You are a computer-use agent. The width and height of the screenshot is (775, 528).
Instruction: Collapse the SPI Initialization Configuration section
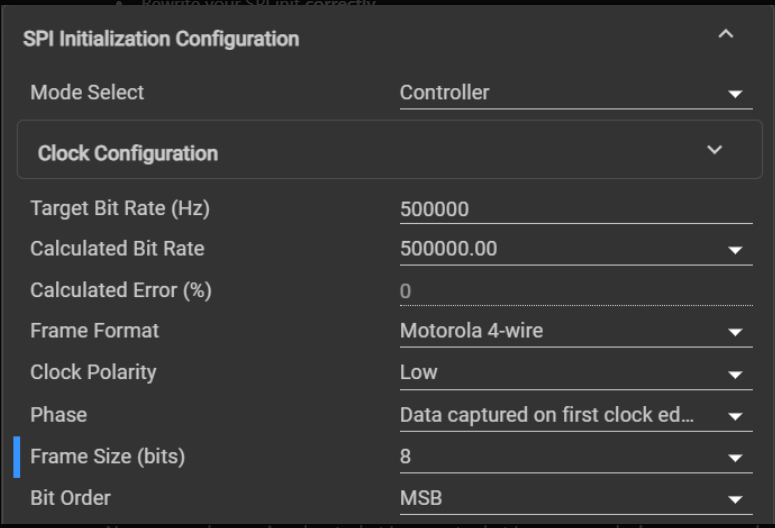pyautogui.click(x=726, y=34)
